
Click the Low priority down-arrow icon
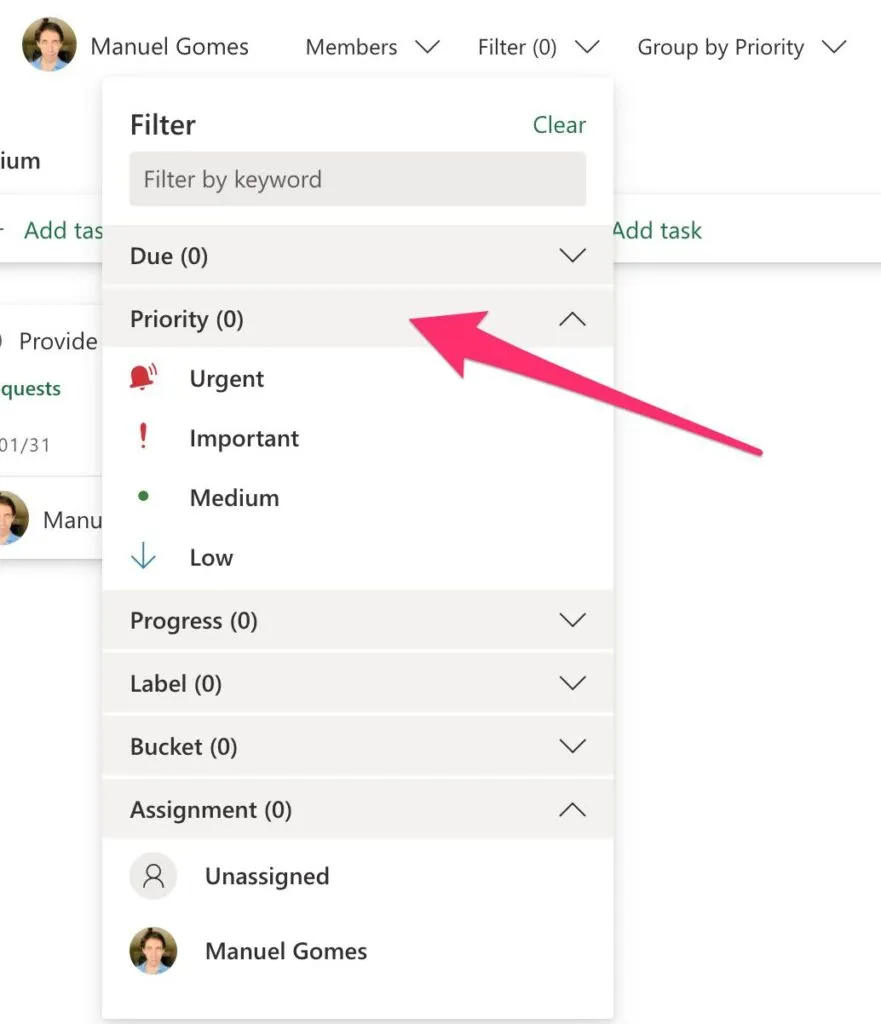click(143, 557)
